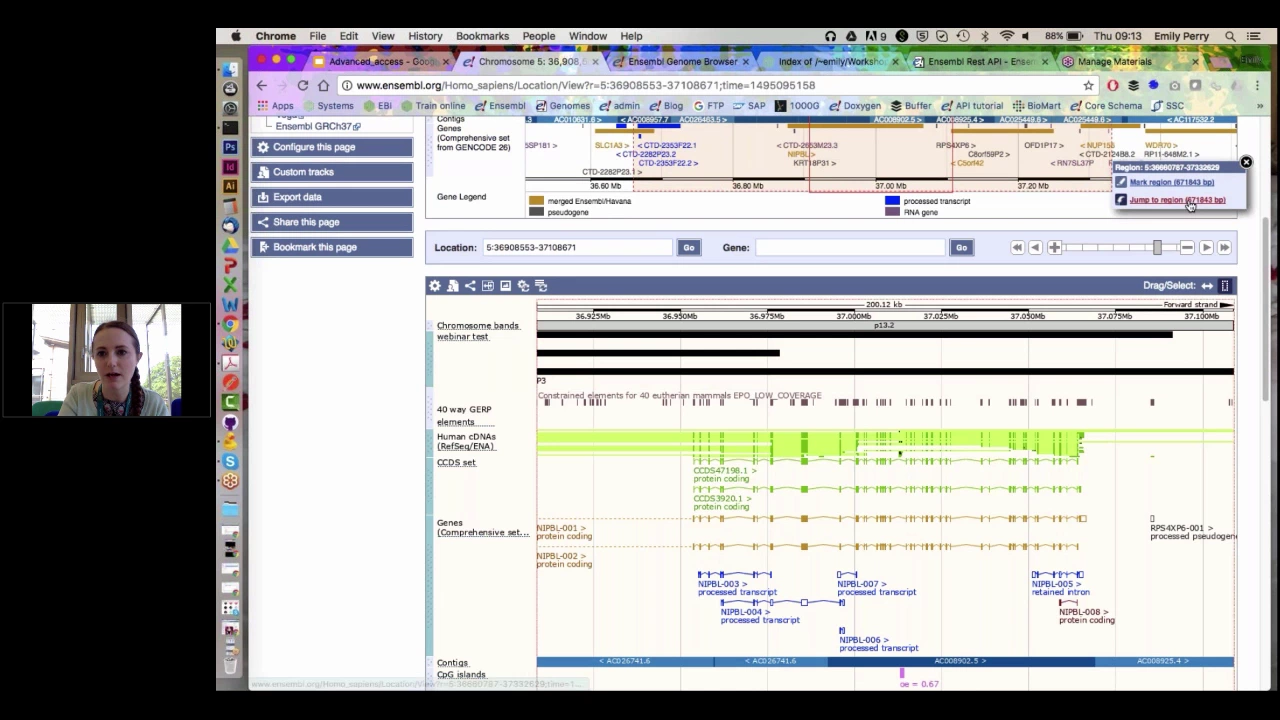Click the export image icon in image toolbar

pyautogui.click(x=506, y=286)
